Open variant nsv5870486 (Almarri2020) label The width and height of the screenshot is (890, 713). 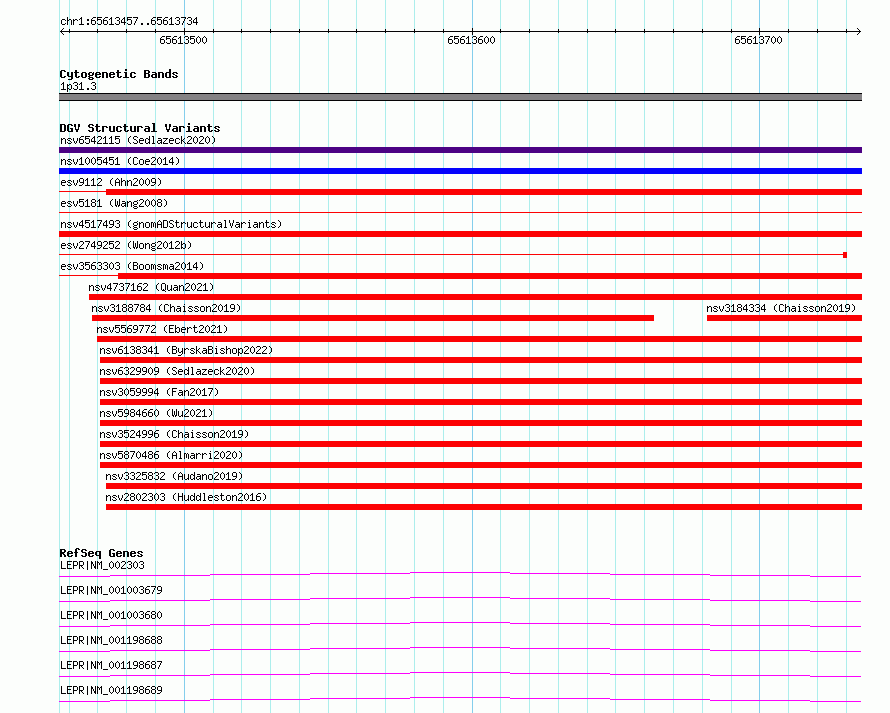(171, 455)
